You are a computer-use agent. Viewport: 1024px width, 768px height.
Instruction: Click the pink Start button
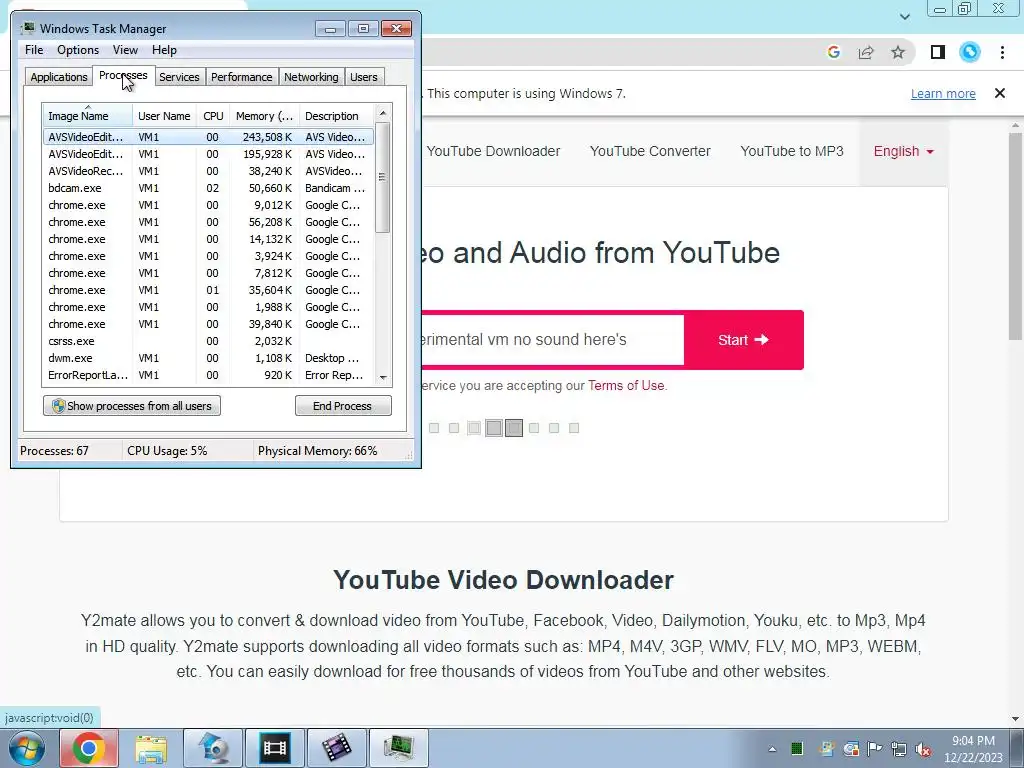[743, 340]
